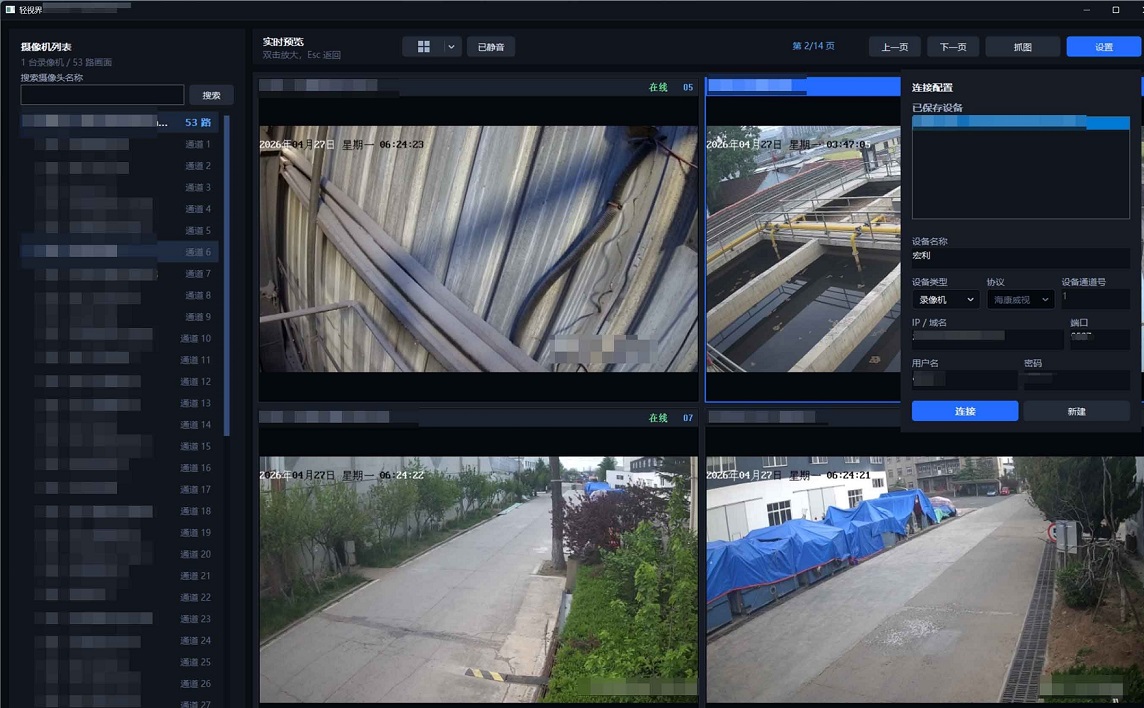
Task: Select 通道 25 in camera list
Action: coord(120,662)
